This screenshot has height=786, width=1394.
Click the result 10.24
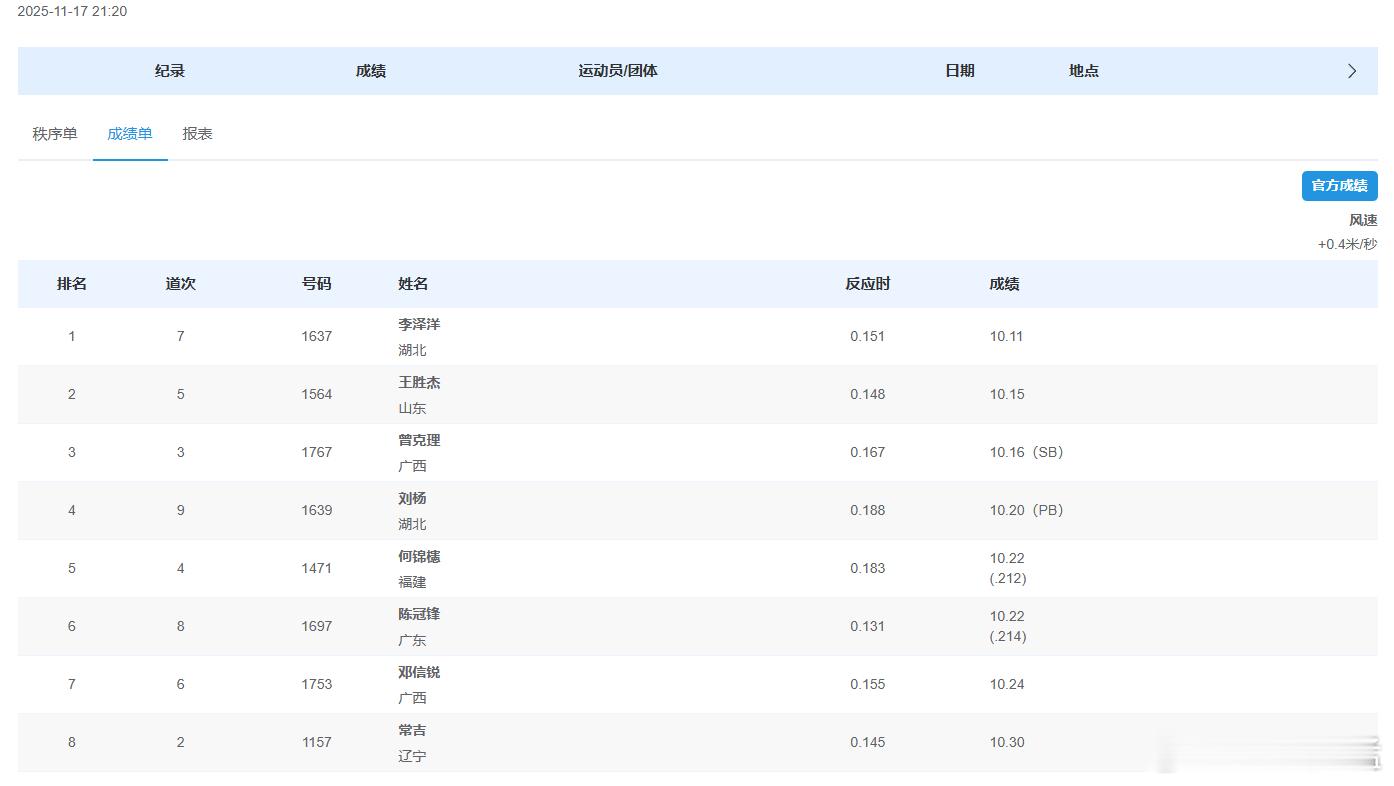(1007, 684)
